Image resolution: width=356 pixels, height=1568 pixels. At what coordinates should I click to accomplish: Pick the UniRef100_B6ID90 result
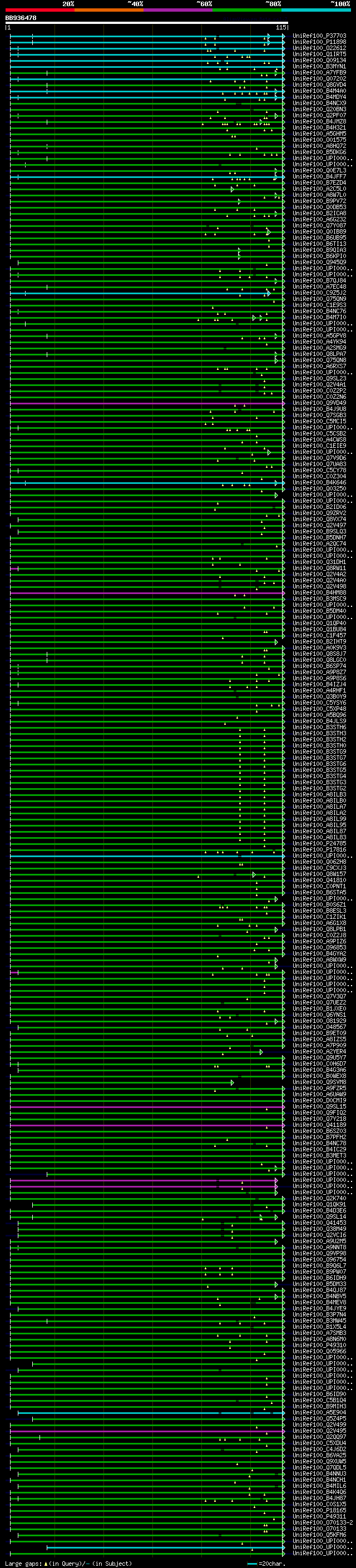pyautogui.click(x=319, y=1393)
